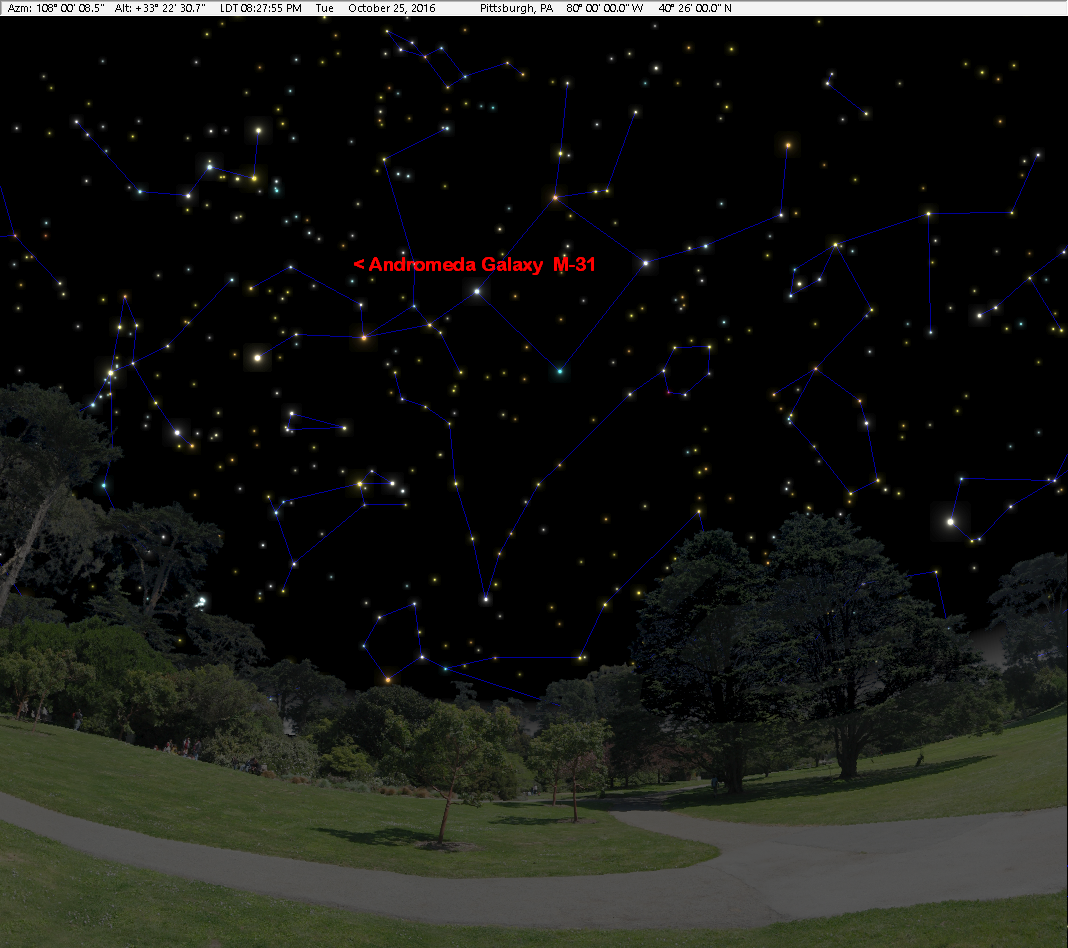
Task: Select the latitude 40° 26' 00.0" N
Action: point(695,8)
